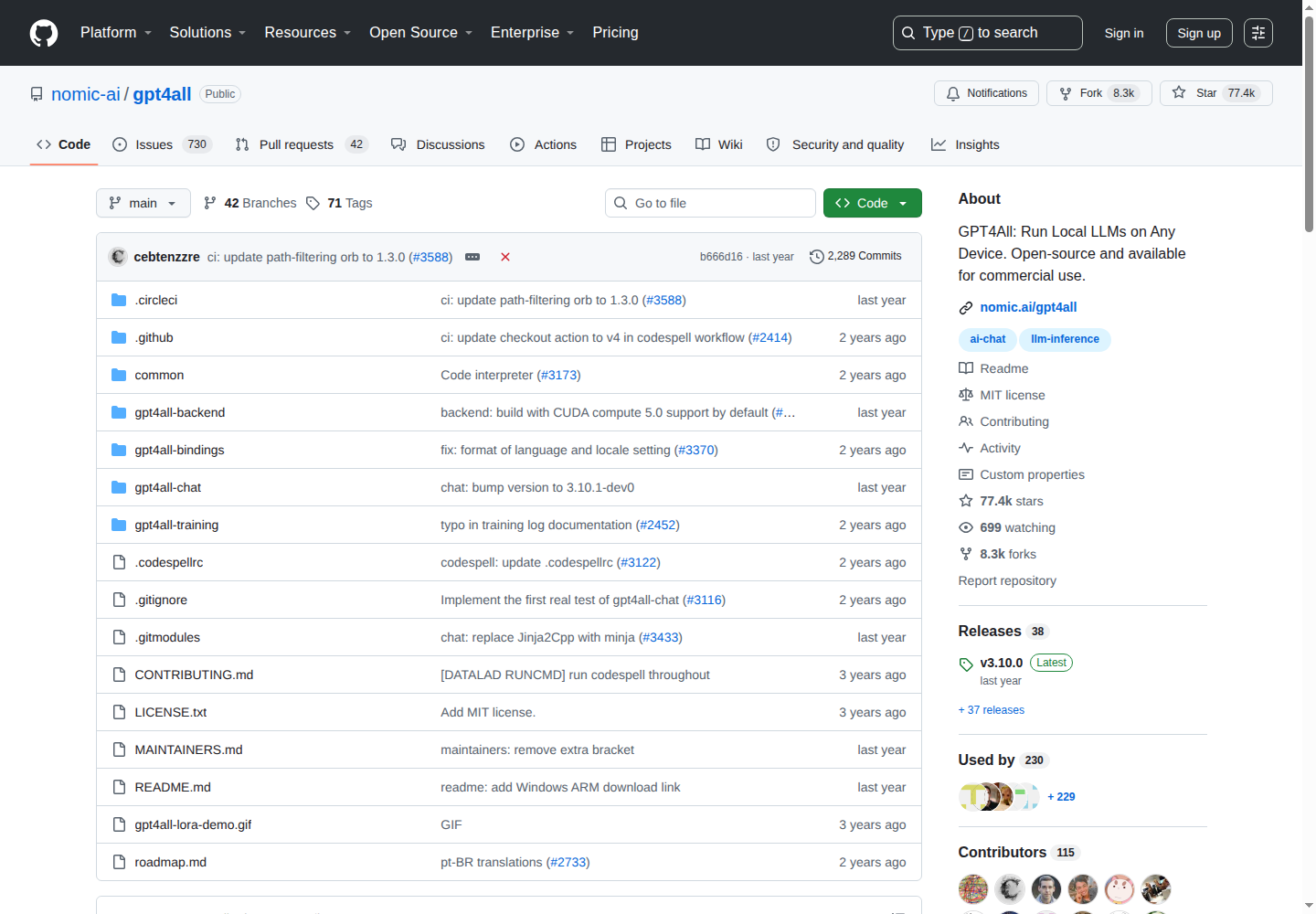Viewport: 1316px width, 914px height.
Task: Select the llm-inference topic tag
Action: tap(1065, 339)
